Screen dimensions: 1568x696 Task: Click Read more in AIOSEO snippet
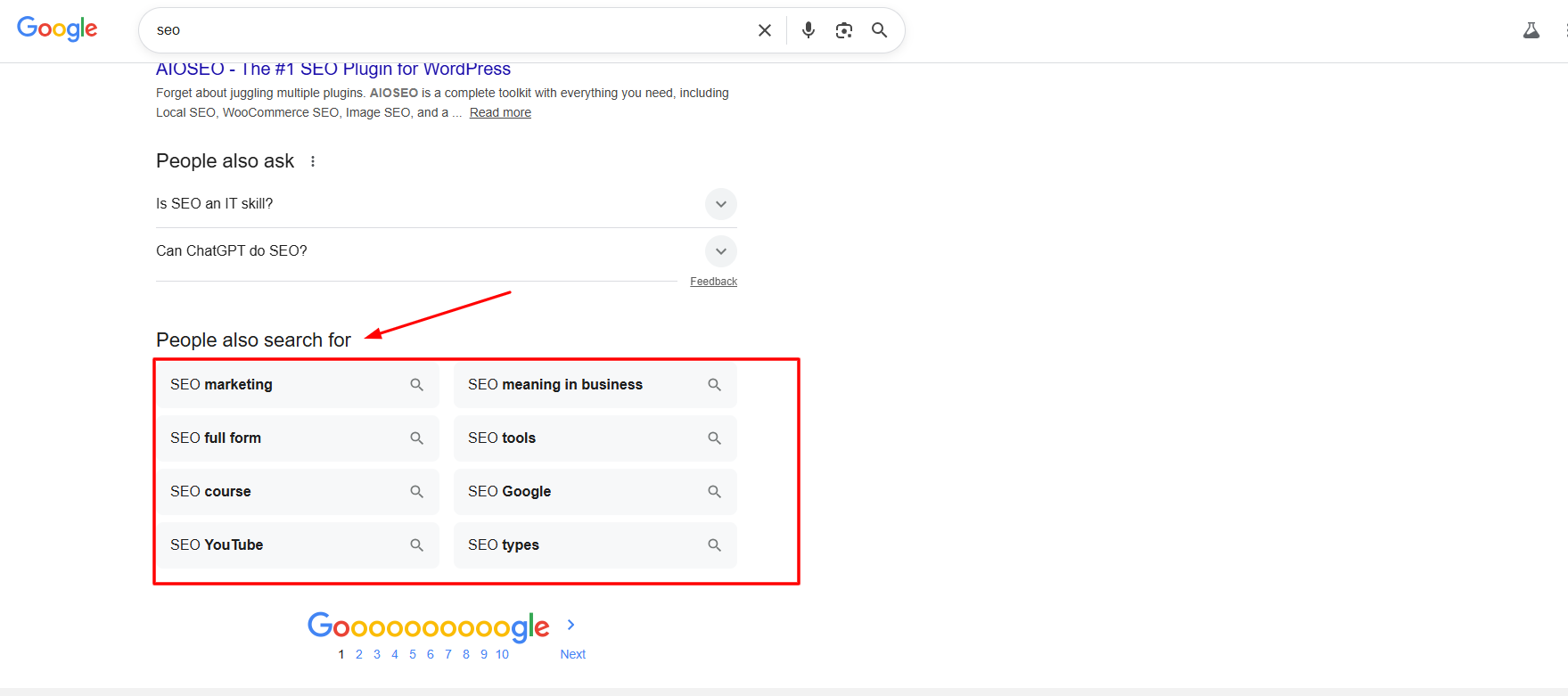[x=500, y=112]
